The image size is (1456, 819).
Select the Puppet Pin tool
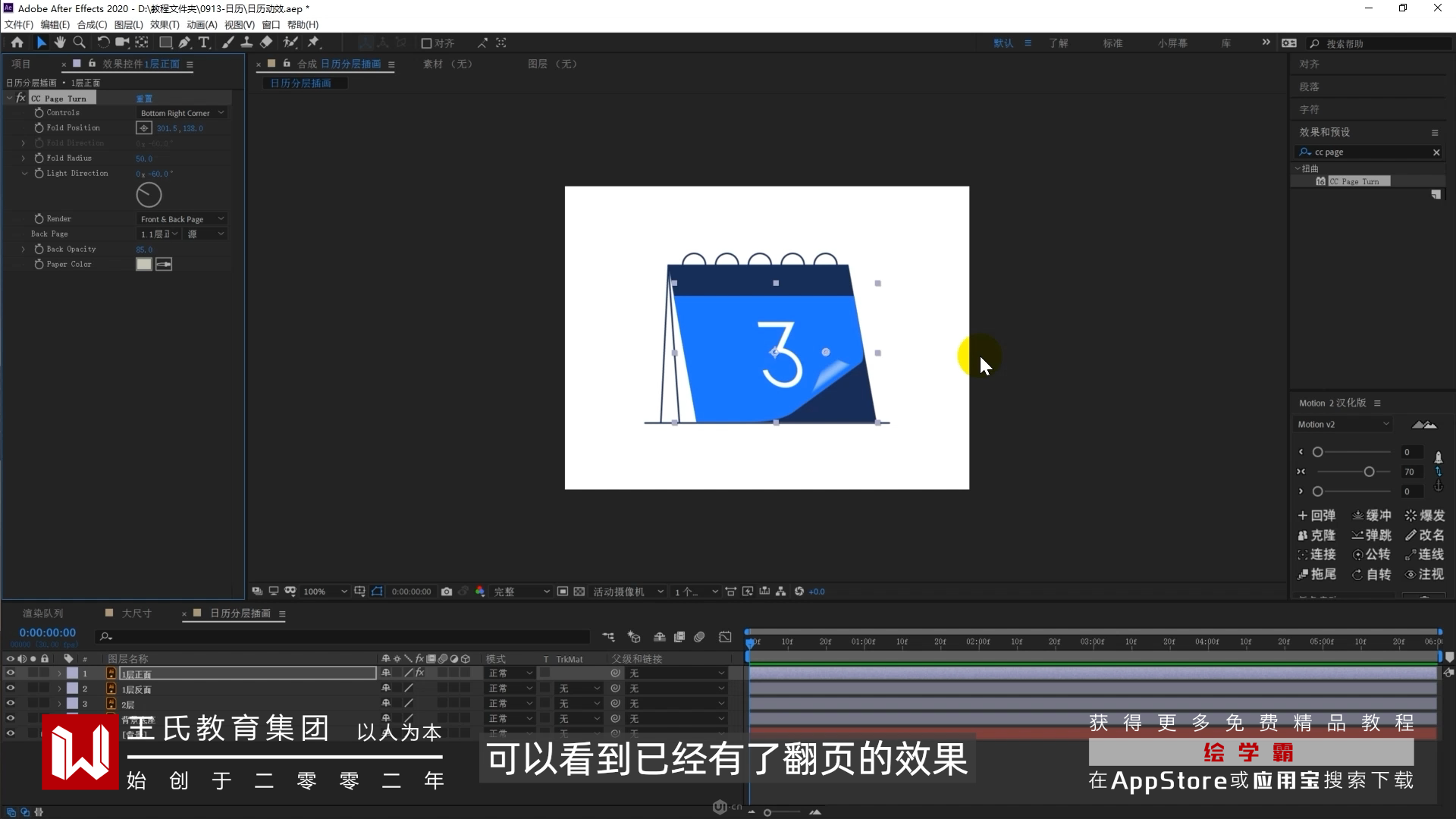[x=313, y=42]
